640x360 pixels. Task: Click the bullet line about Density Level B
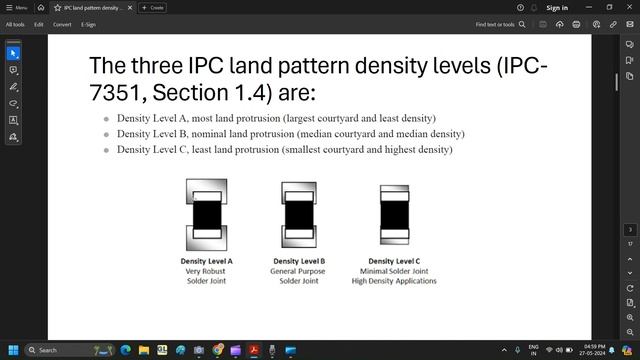click(291, 134)
